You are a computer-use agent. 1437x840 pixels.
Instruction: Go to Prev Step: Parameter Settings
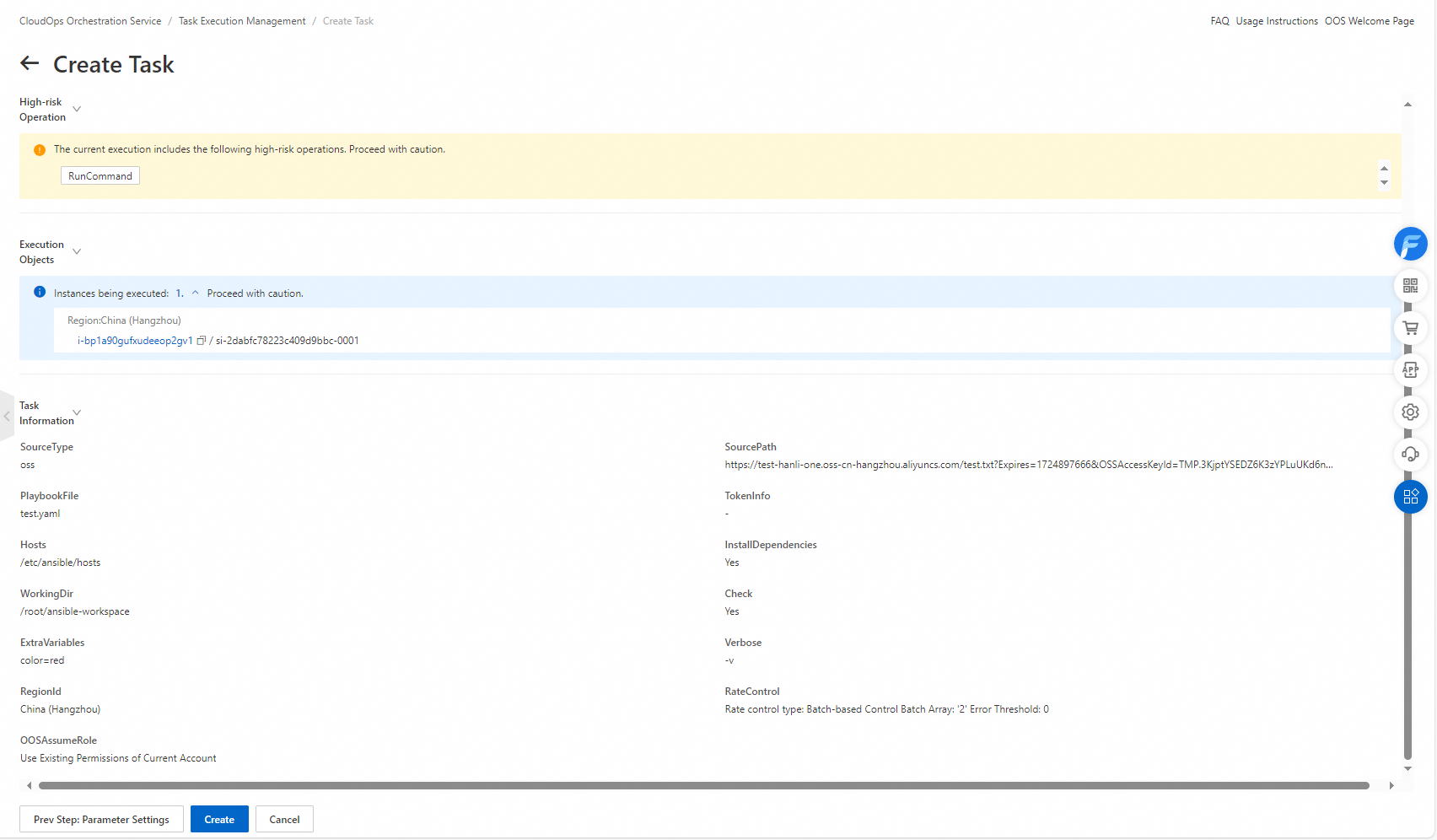[101, 819]
